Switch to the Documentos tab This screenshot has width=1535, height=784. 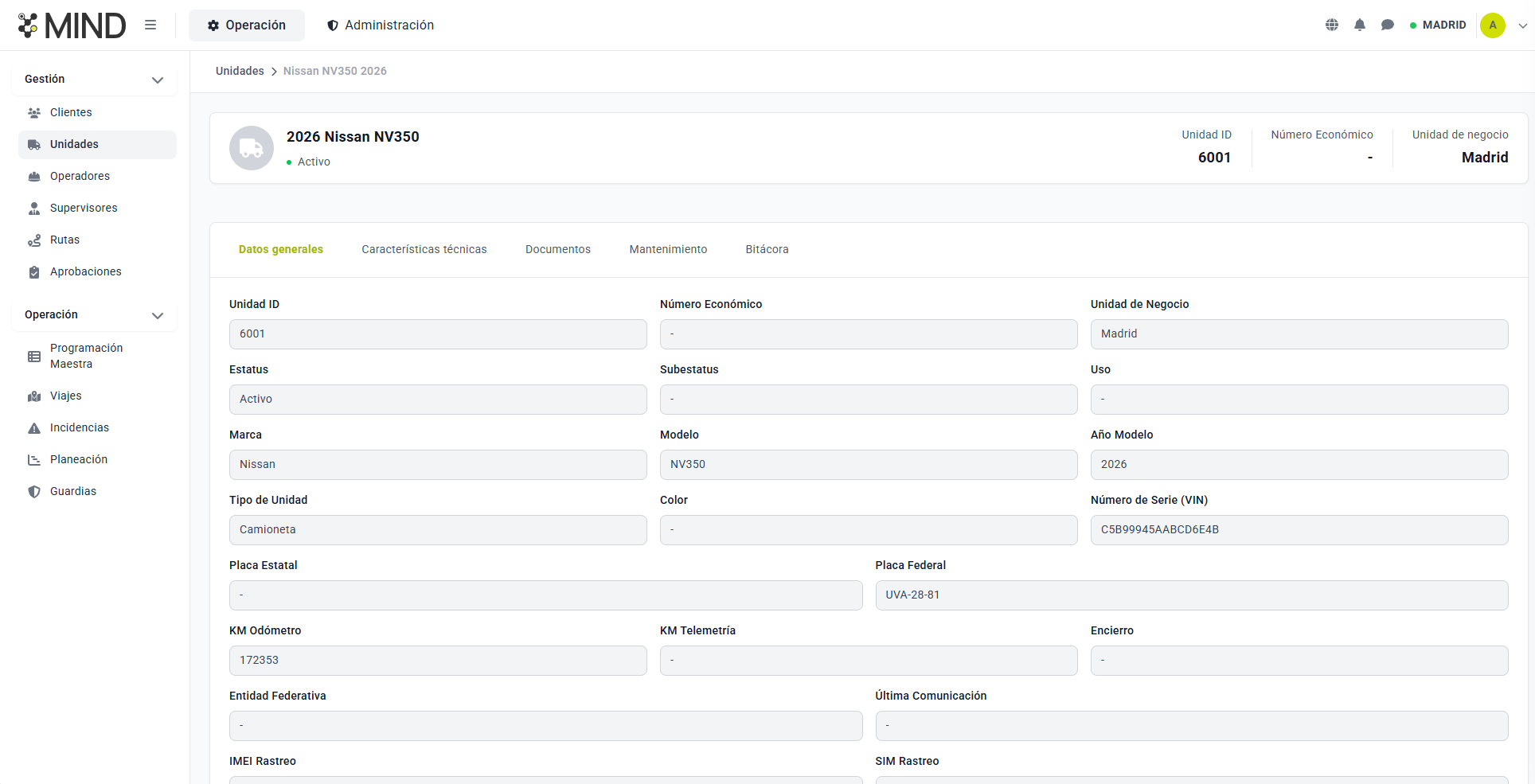pos(558,249)
